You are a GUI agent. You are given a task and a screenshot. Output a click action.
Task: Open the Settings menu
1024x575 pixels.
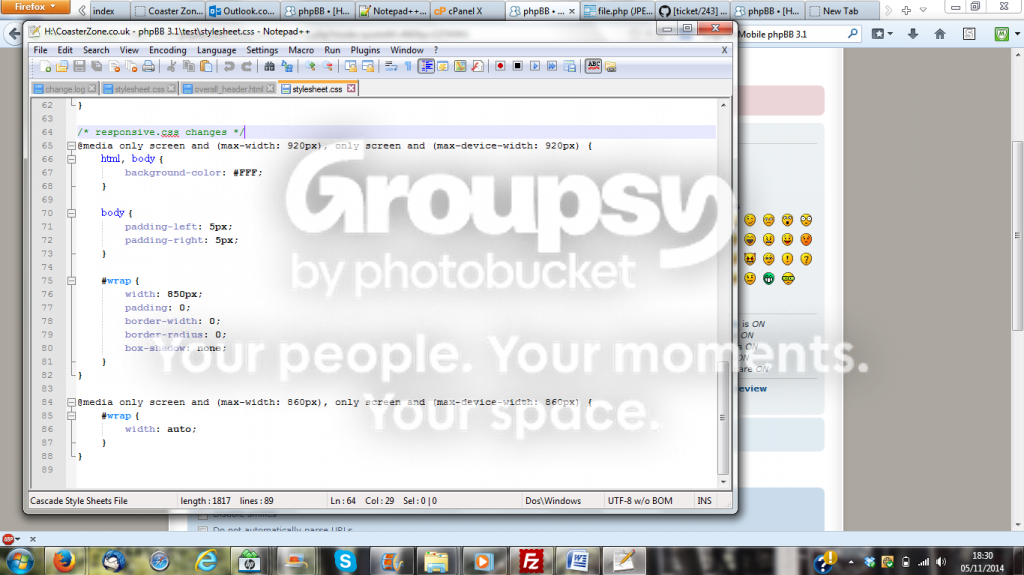pos(262,50)
